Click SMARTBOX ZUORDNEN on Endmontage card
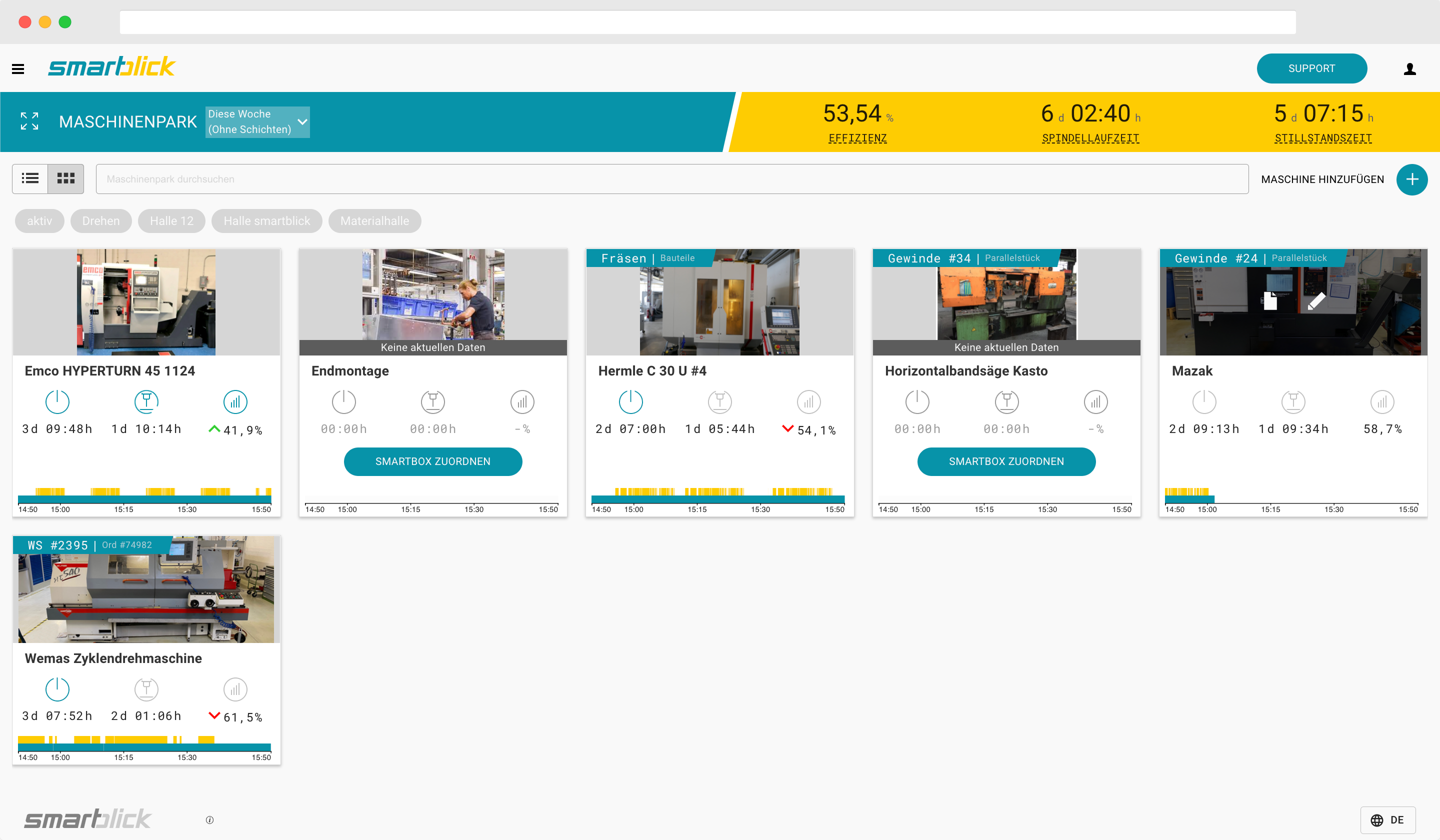 [432, 461]
